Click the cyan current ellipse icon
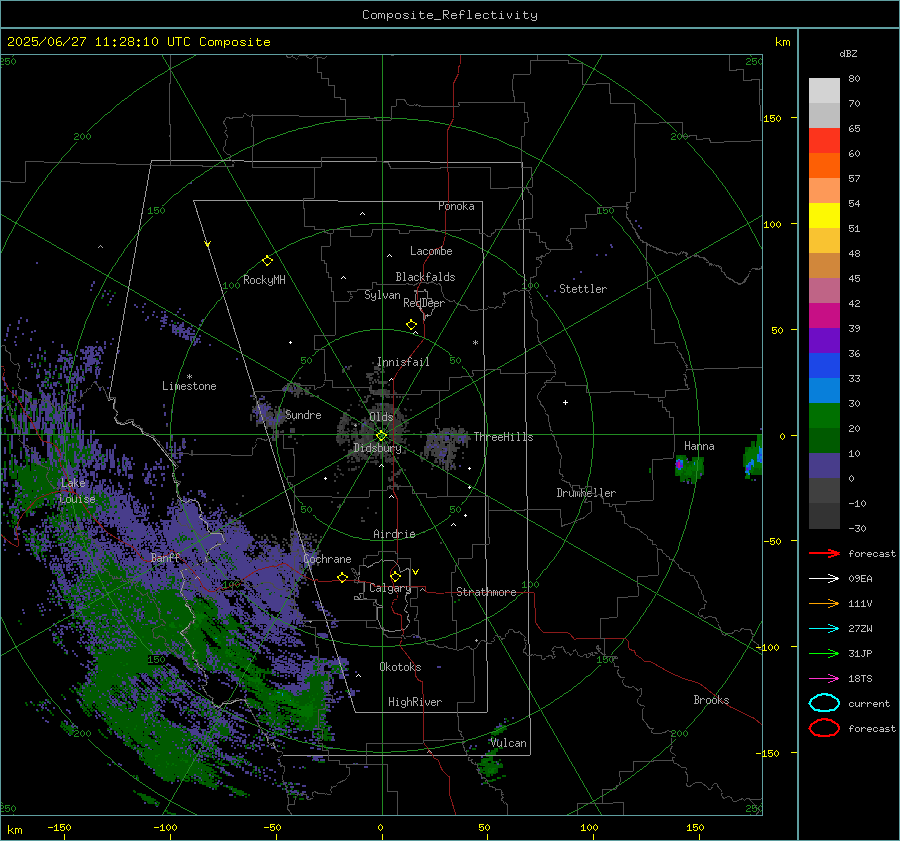 (824, 703)
